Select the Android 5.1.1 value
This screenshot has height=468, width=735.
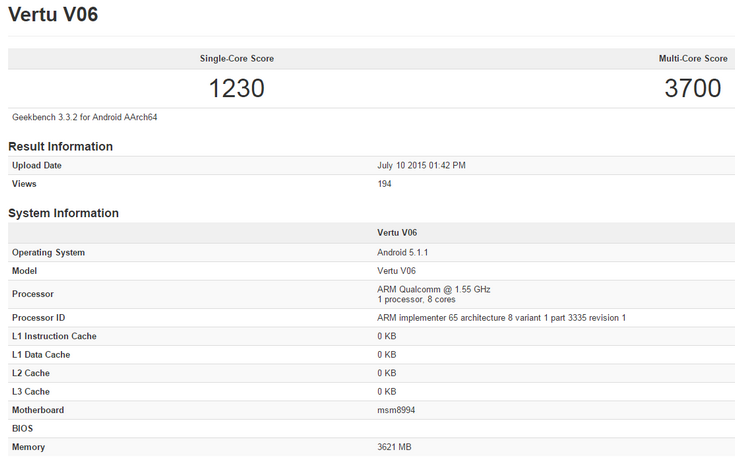click(402, 252)
